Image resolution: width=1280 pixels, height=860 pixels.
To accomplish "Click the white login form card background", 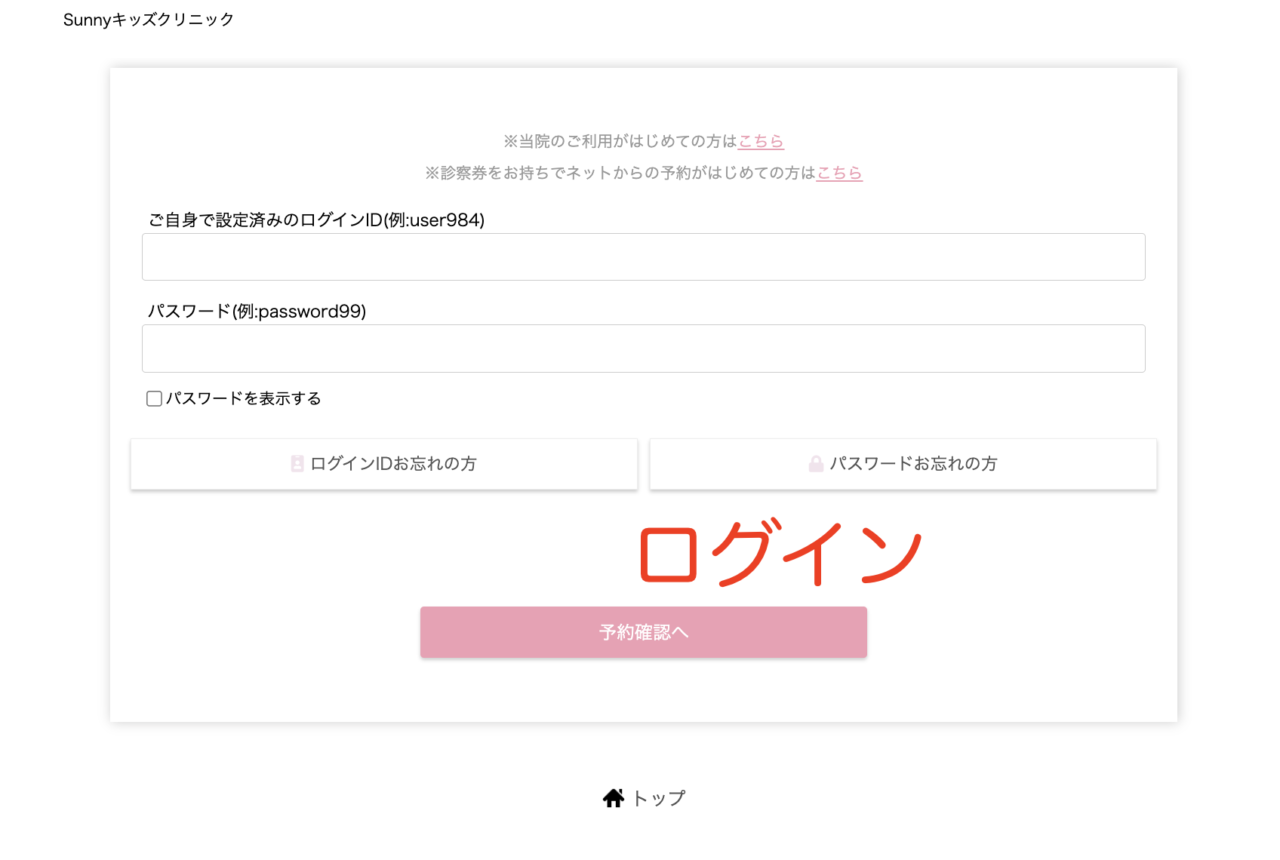I will pyautogui.click(x=250, y=600).
